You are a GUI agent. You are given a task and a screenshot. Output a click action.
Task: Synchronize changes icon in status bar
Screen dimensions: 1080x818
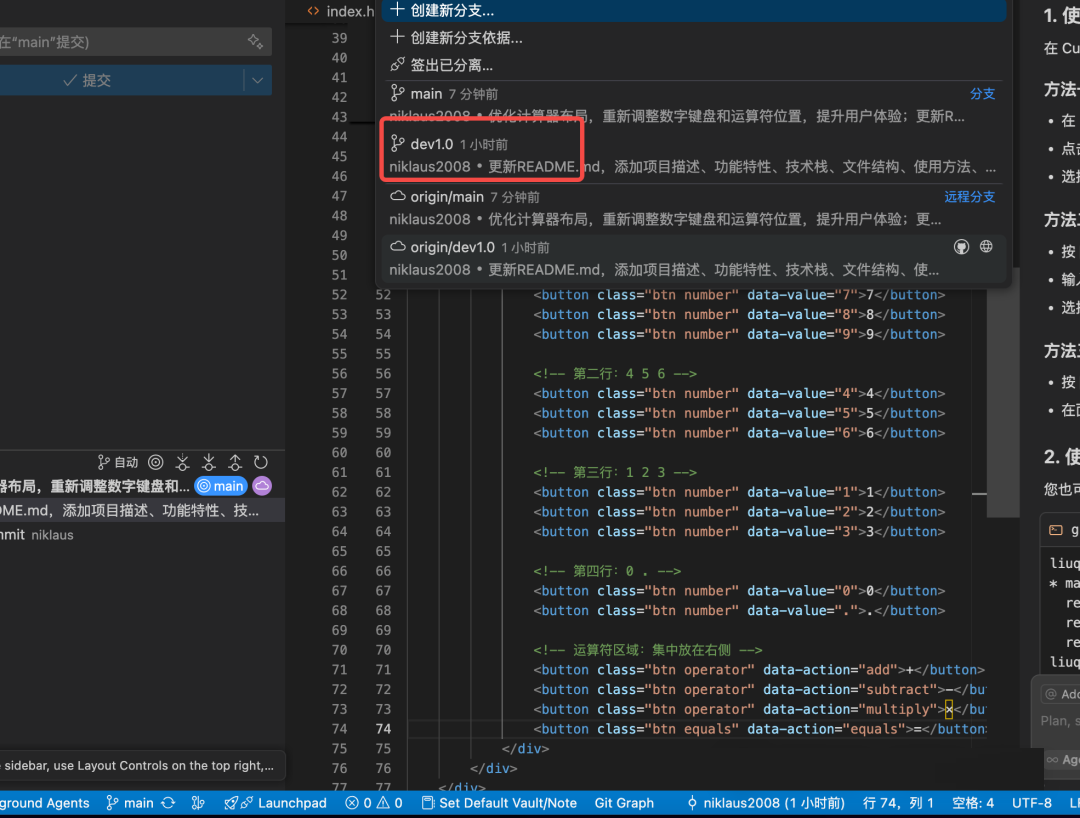(168, 803)
